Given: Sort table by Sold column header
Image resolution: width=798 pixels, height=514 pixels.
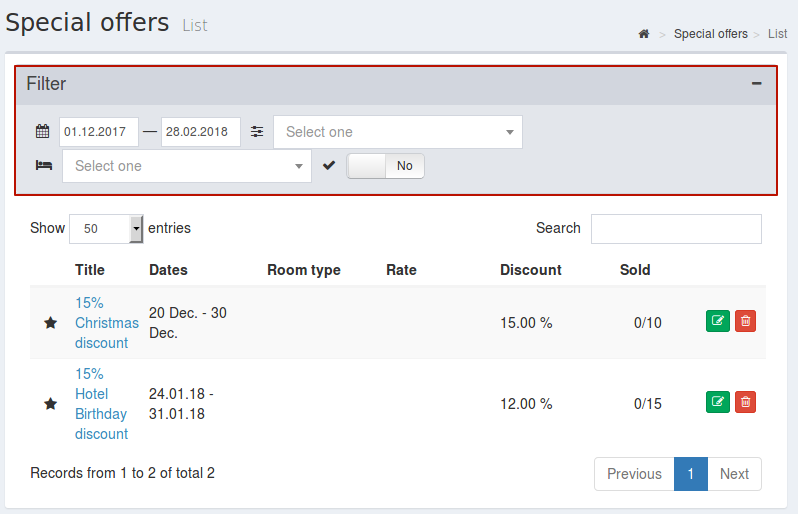Looking at the screenshot, I should pyautogui.click(x=635, y=270).
